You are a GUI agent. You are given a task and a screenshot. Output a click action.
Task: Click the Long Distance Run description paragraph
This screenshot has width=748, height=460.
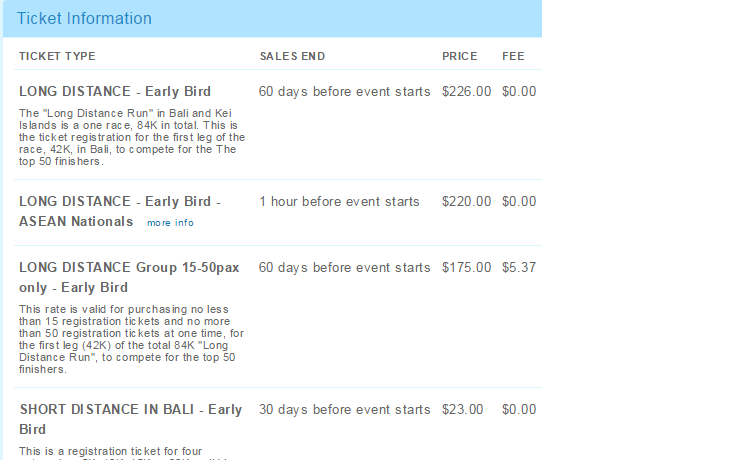click(132, 138)
